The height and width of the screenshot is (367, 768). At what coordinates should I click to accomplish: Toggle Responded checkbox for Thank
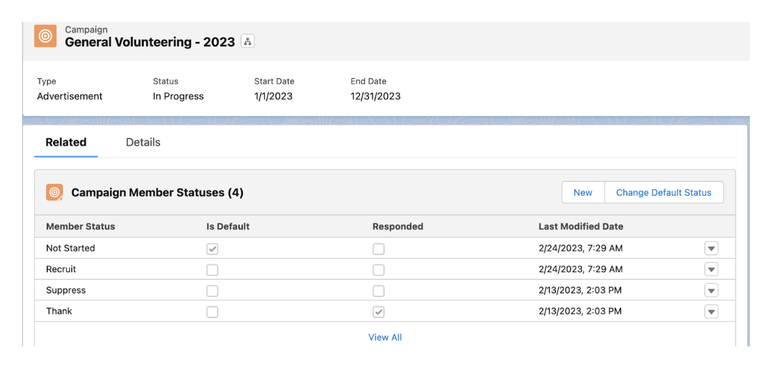point(378,312)
